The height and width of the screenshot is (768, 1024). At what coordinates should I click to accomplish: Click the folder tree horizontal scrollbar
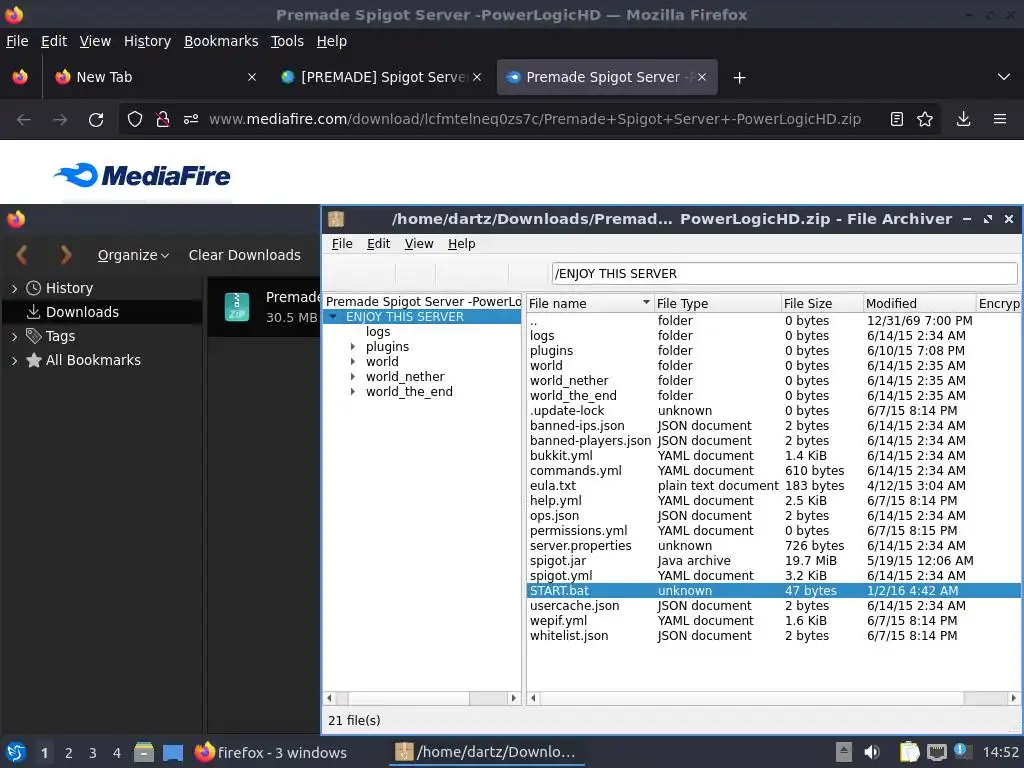click(422, 698)
